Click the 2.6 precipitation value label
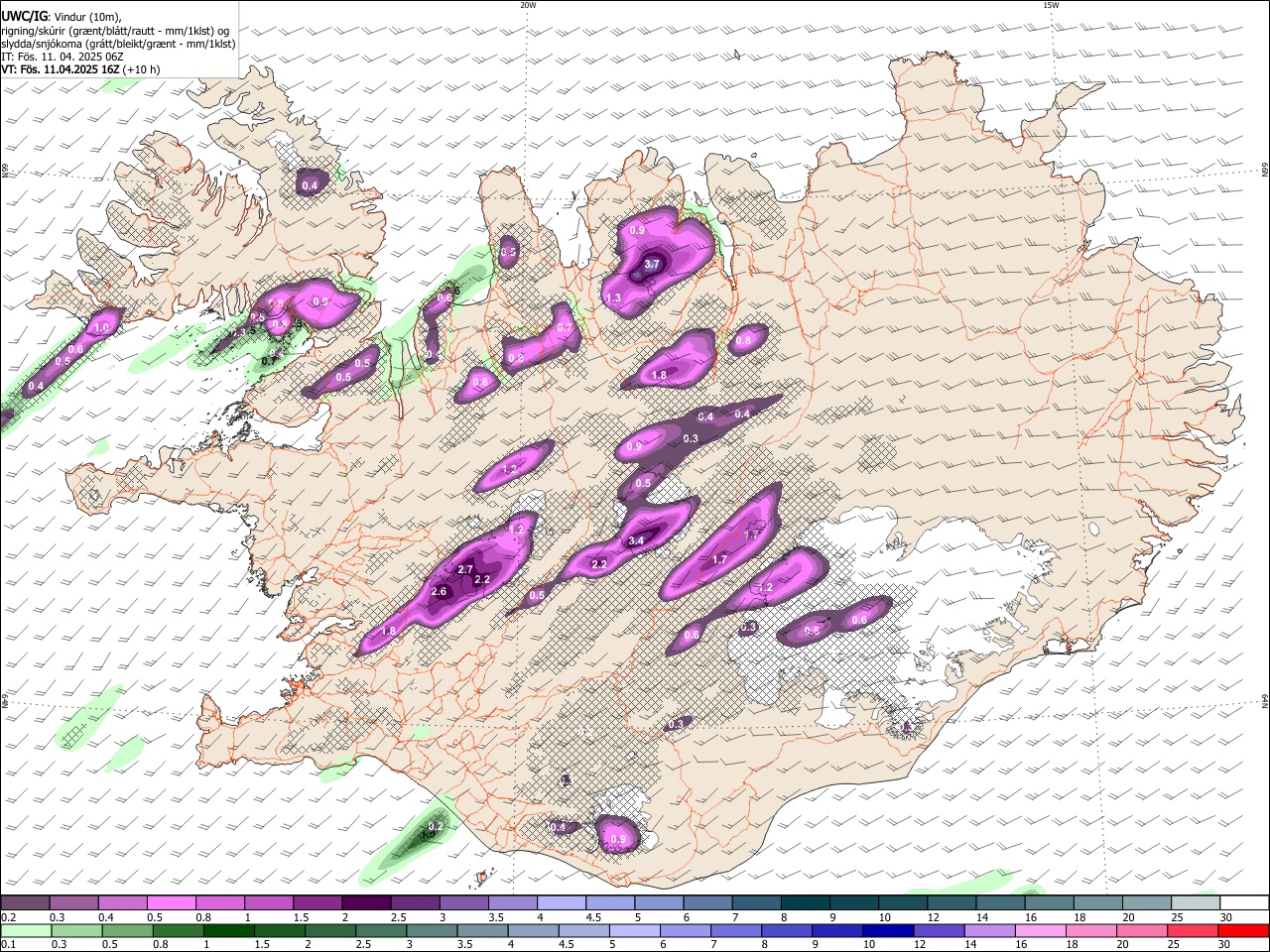Screen dimensions: 1270x952 tap(441, 591)
